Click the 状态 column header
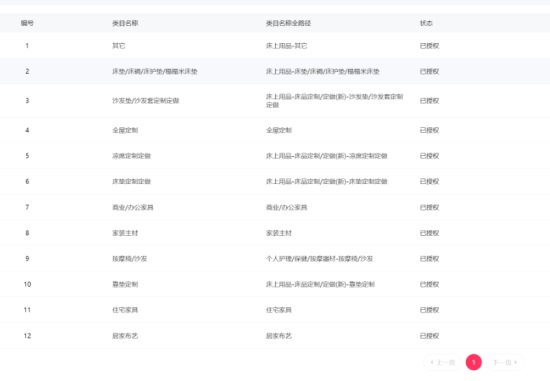The image size is (550, 381). pos(426,23)
